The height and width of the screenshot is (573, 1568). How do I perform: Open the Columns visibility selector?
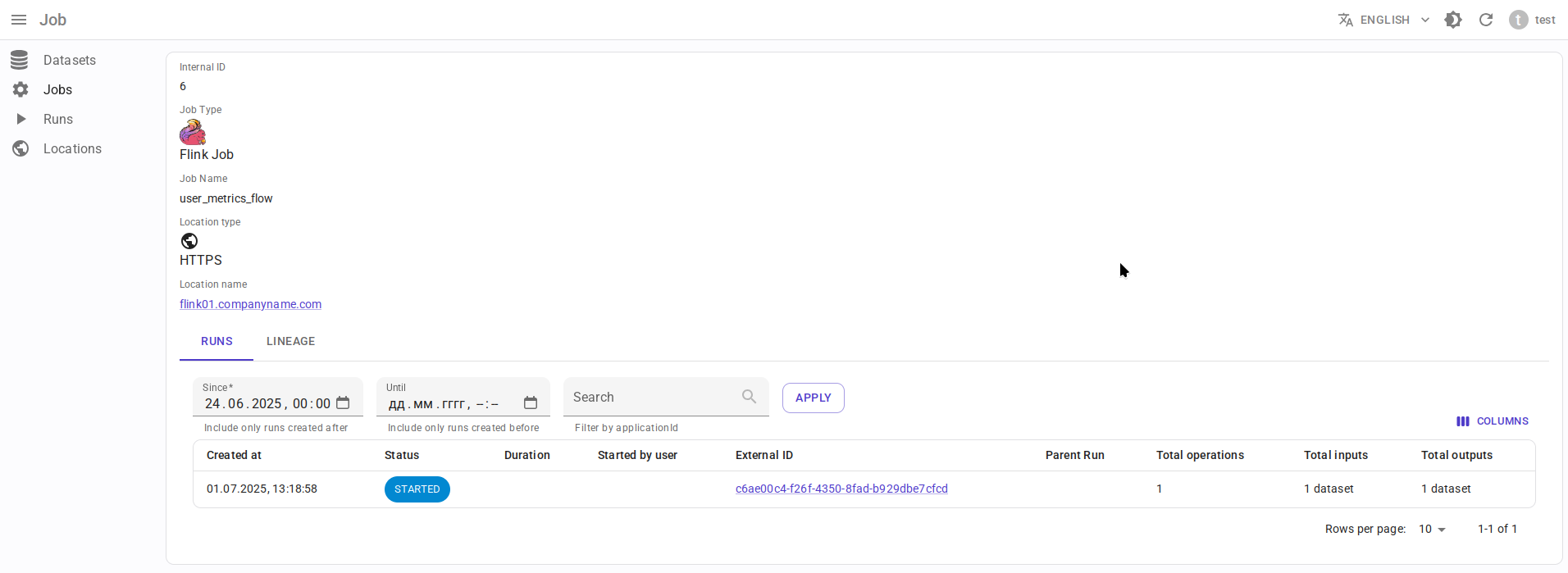click(1492, 421)
